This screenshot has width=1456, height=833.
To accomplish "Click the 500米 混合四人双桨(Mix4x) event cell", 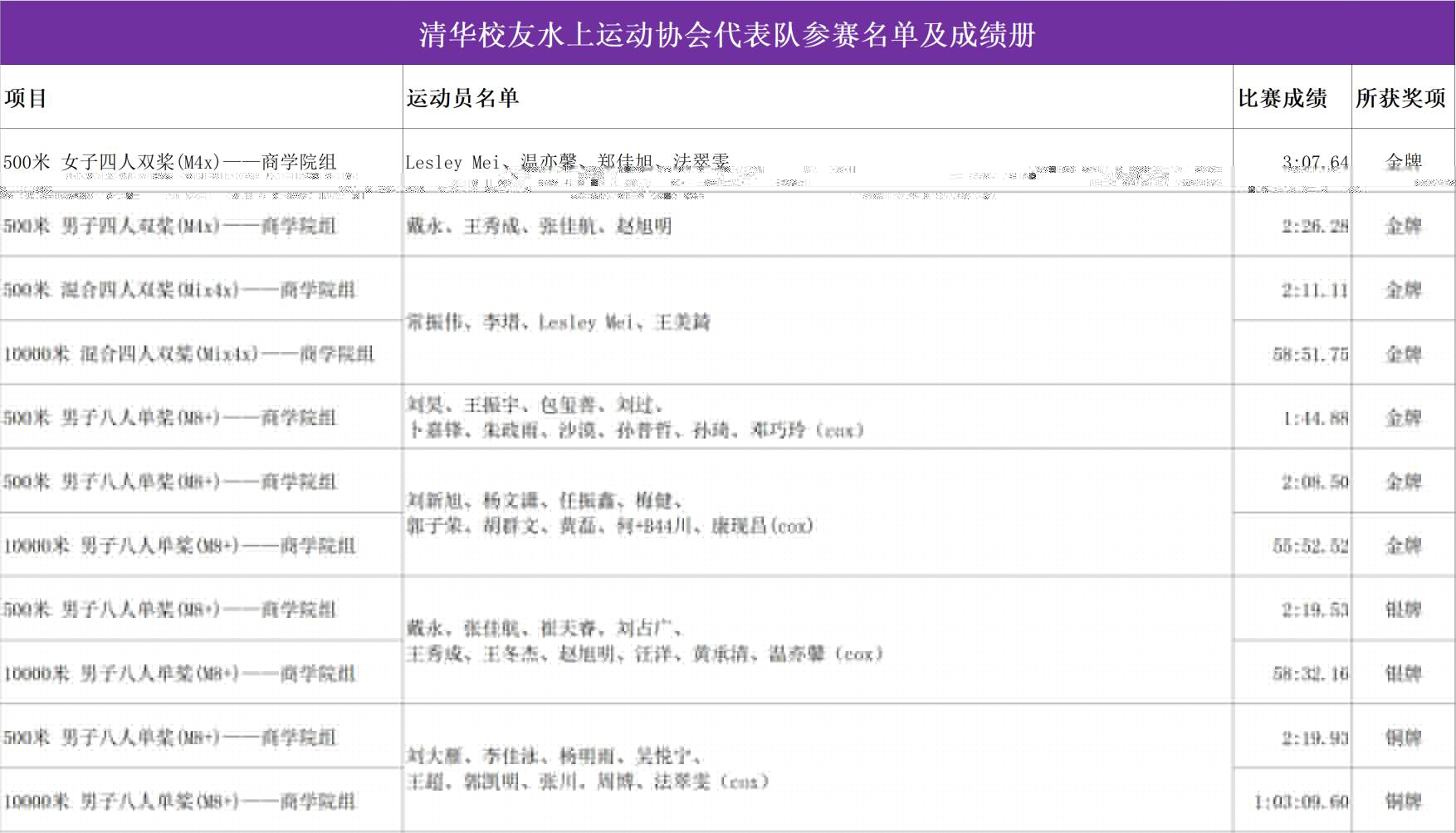I will coord(202,289).
